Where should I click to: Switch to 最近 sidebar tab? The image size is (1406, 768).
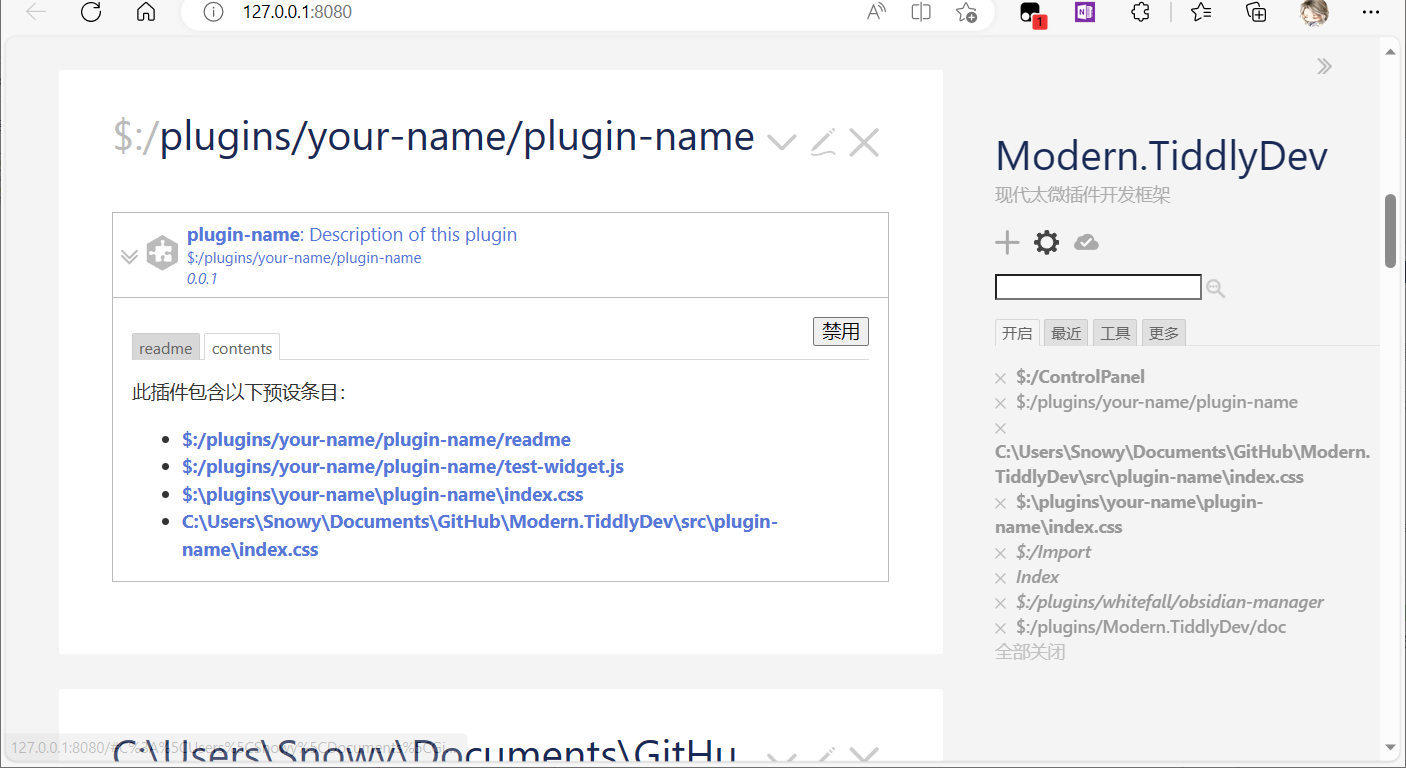pos(1066,333)
